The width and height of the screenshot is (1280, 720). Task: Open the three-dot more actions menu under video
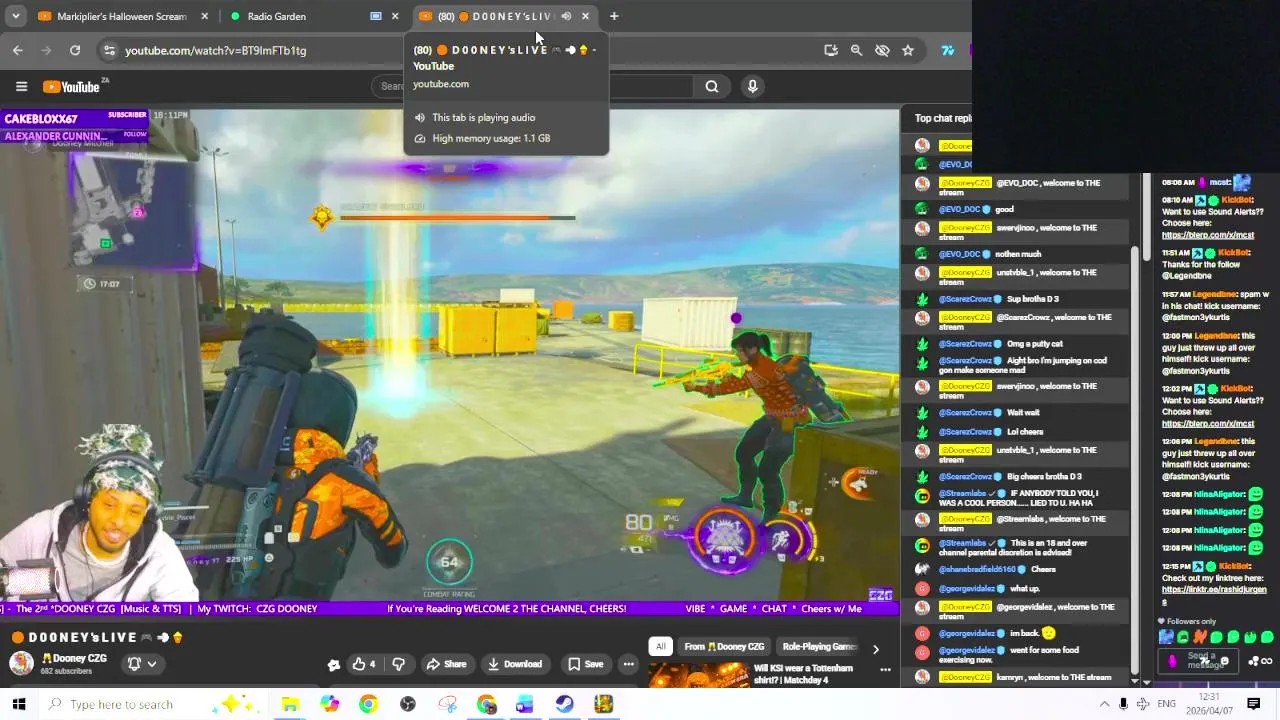pyautogui.click(x=628, y=664)
